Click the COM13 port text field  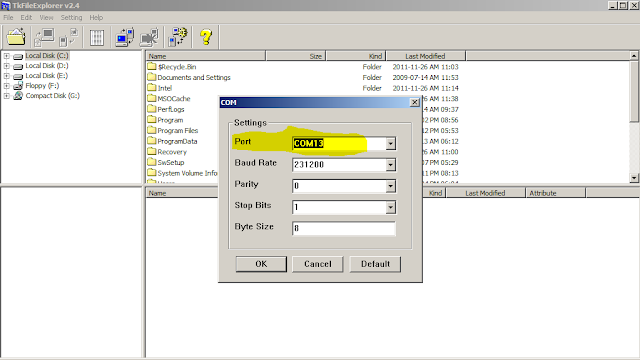[339, 144]
